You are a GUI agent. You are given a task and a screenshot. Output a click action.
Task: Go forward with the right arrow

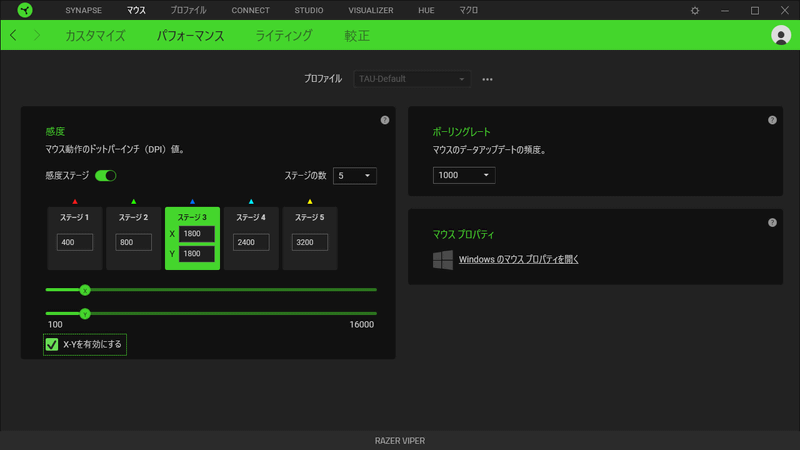coord(37,35)
